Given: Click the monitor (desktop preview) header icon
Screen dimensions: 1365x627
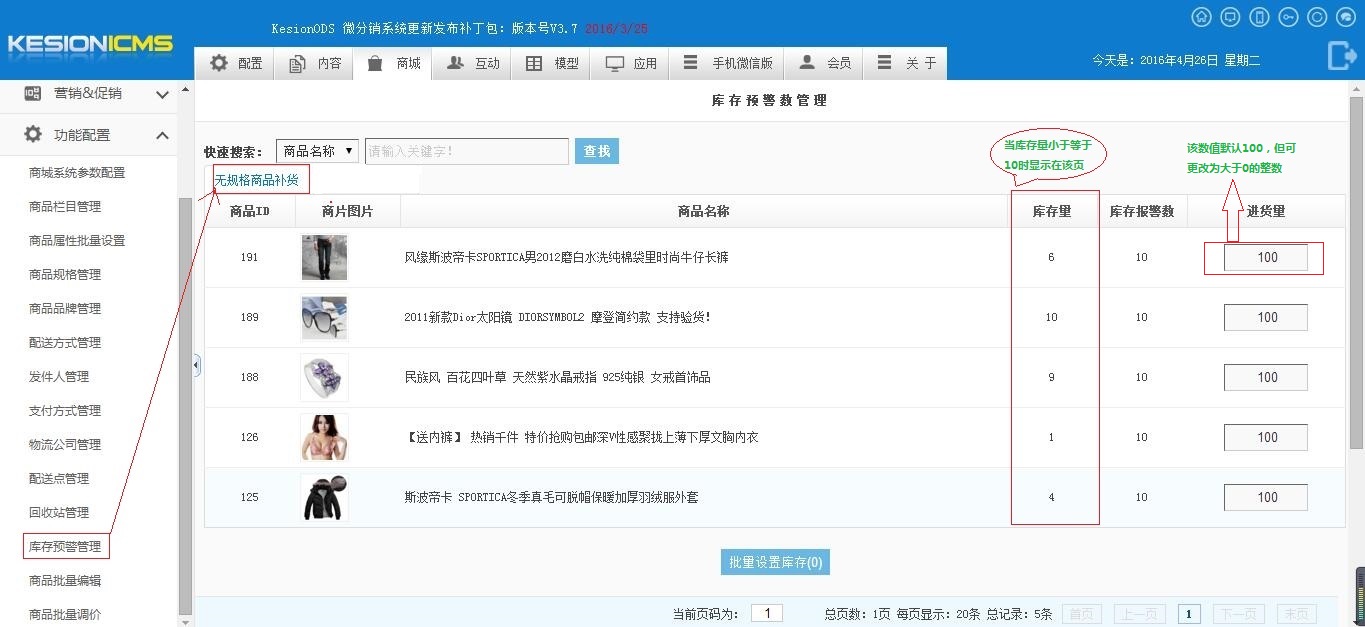Looking at the screenshot, I should coord(1230,17).
